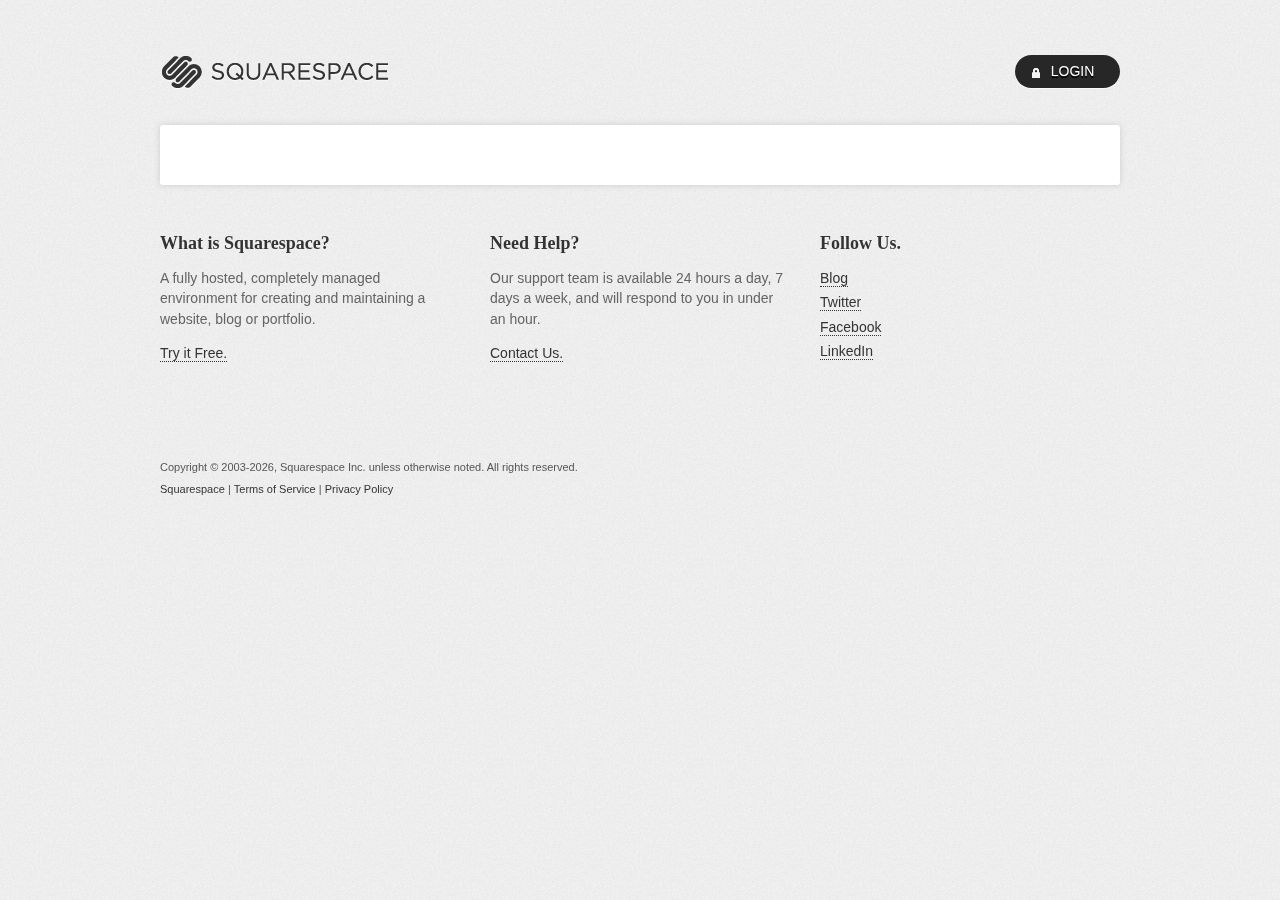Select the 'What is Squarespace?' heading

coord(245,243)
